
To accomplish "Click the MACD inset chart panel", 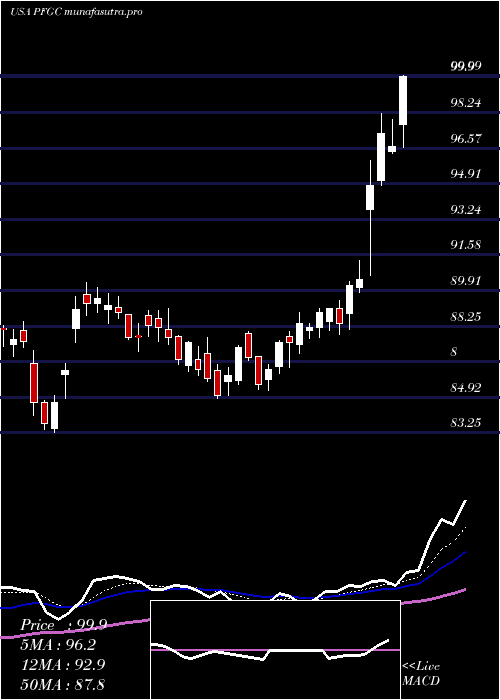I will 275,650.
